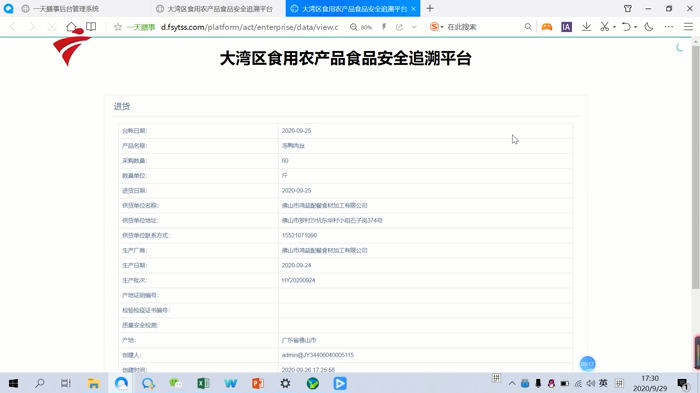This screenshot has height=393, width=700.
Task: Open the blue play-button app on taskbar
Action: pyautogui.click(x=340, y=383)
